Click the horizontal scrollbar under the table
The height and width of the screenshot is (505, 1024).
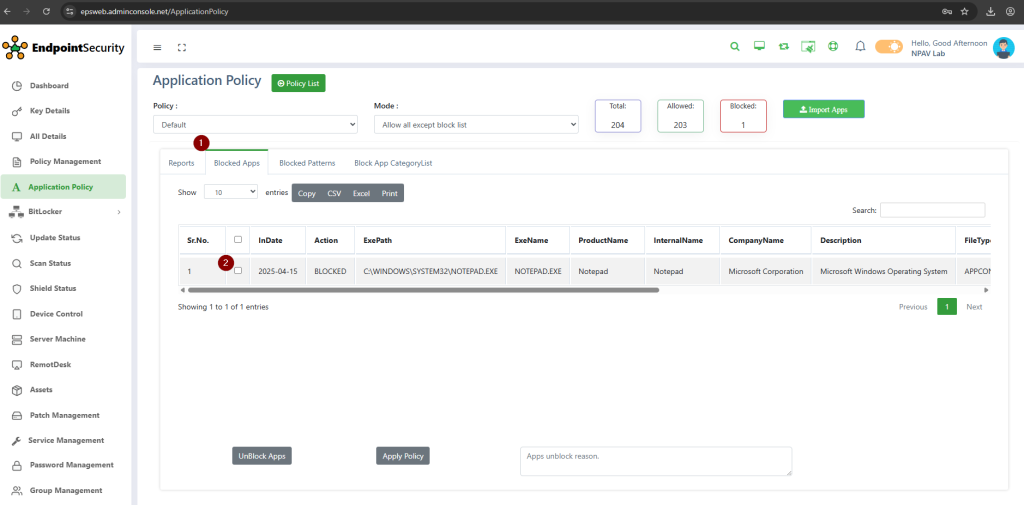tap(420, 290)
